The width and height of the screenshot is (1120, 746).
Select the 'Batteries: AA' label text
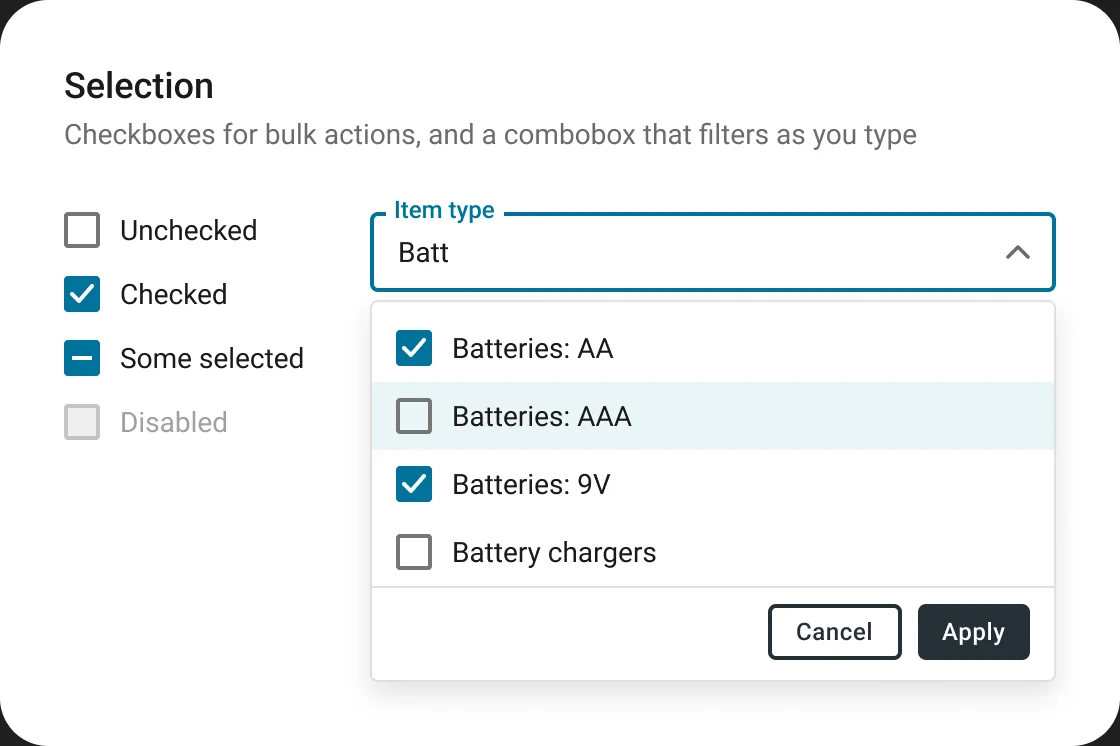[533, 349]
